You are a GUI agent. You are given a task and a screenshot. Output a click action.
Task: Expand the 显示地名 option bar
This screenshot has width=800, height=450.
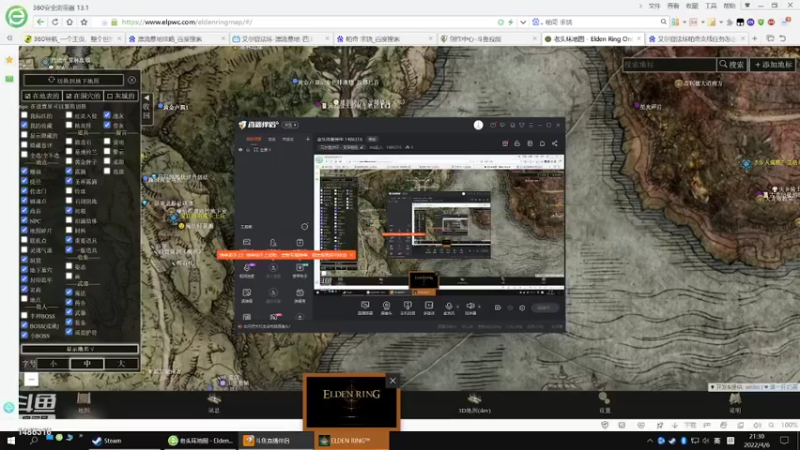pyautogui.click(x=80, y=349)
